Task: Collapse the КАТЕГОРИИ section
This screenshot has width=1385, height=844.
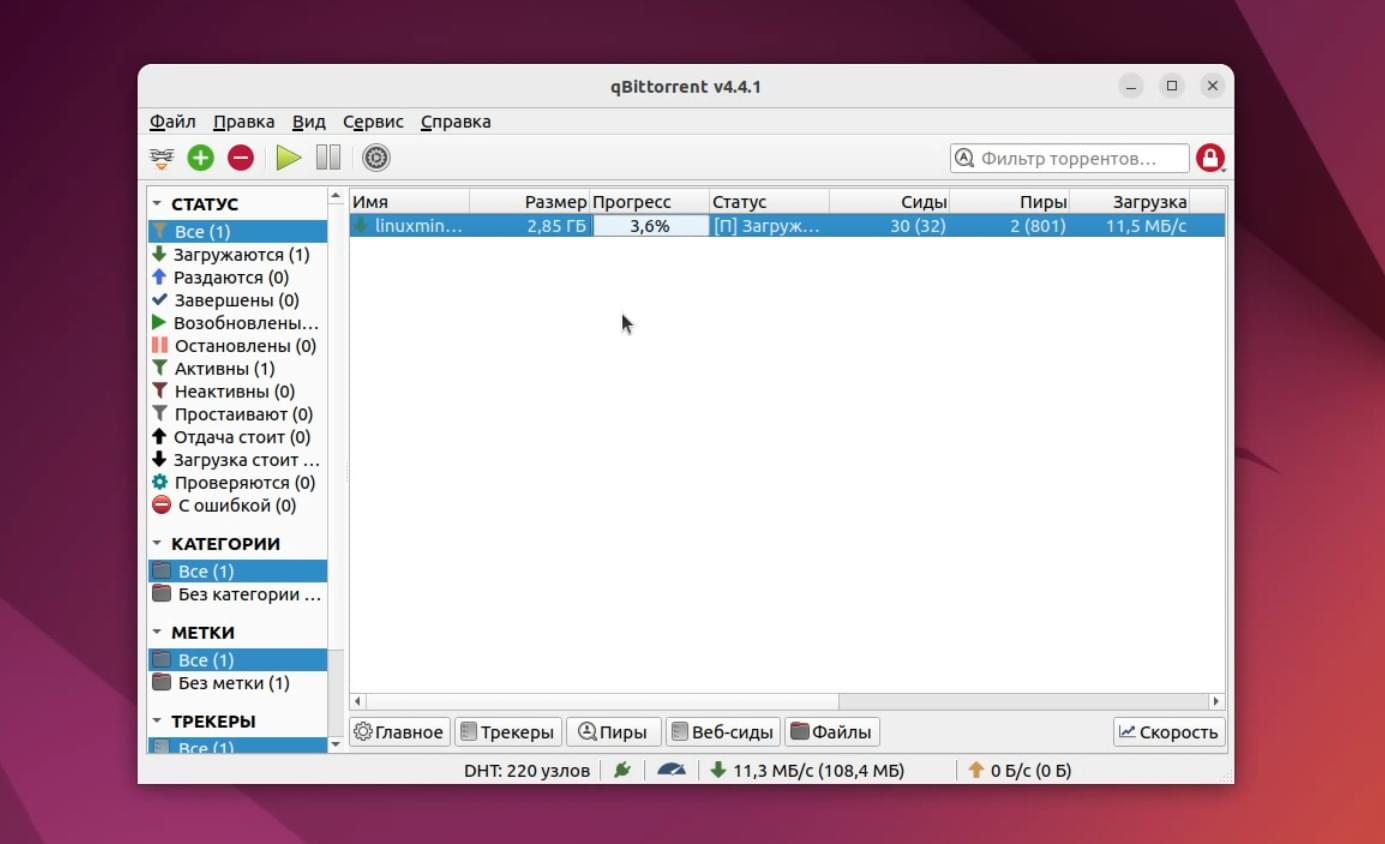Action: coord(157,543)
